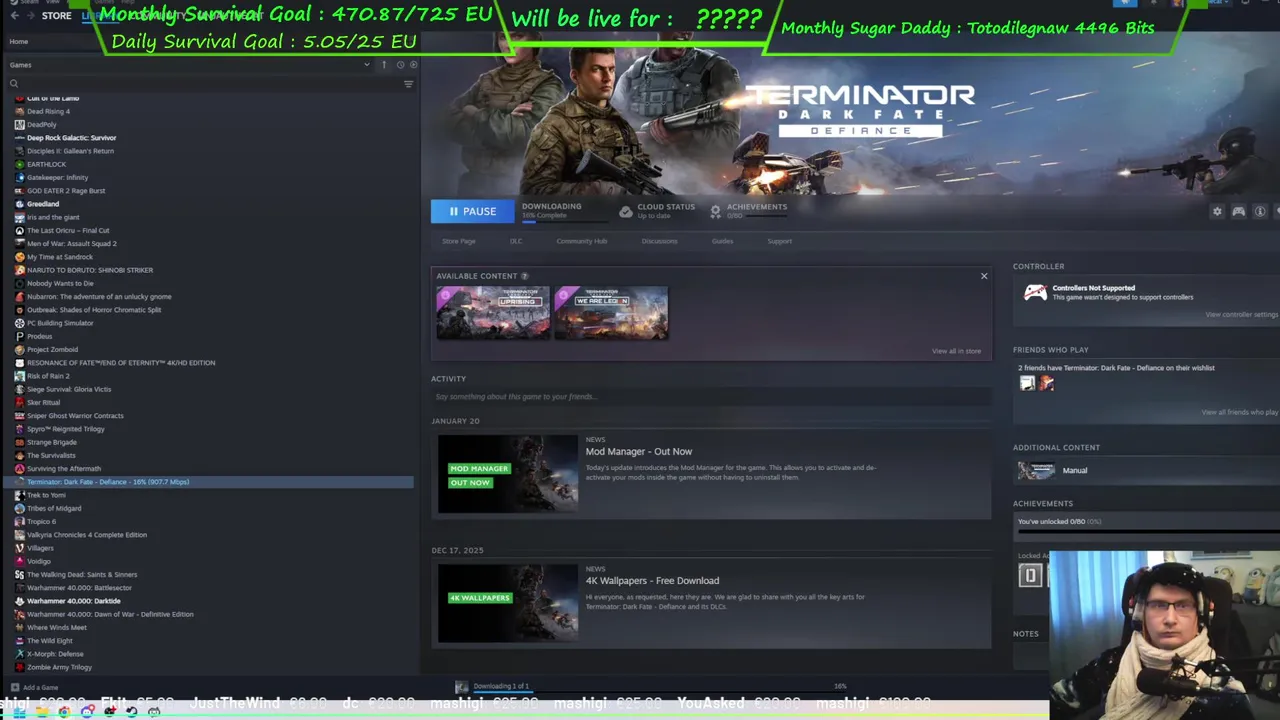Open the Mod Manager - Out Now news
This screenshot has width=1280, height=720.
pos(639,451)
